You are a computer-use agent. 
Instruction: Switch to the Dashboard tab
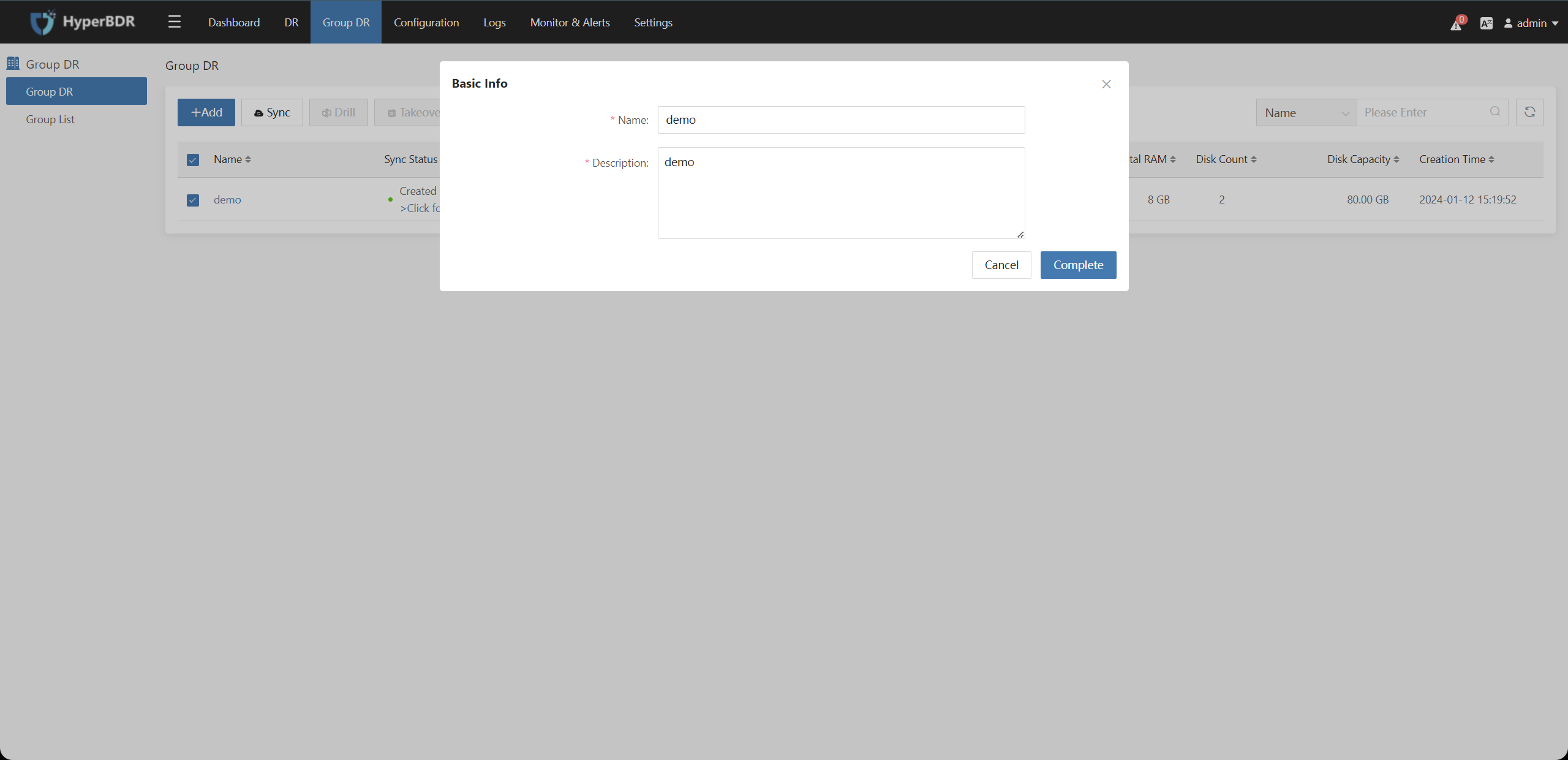pyautogui.click(x=234, y=22)
